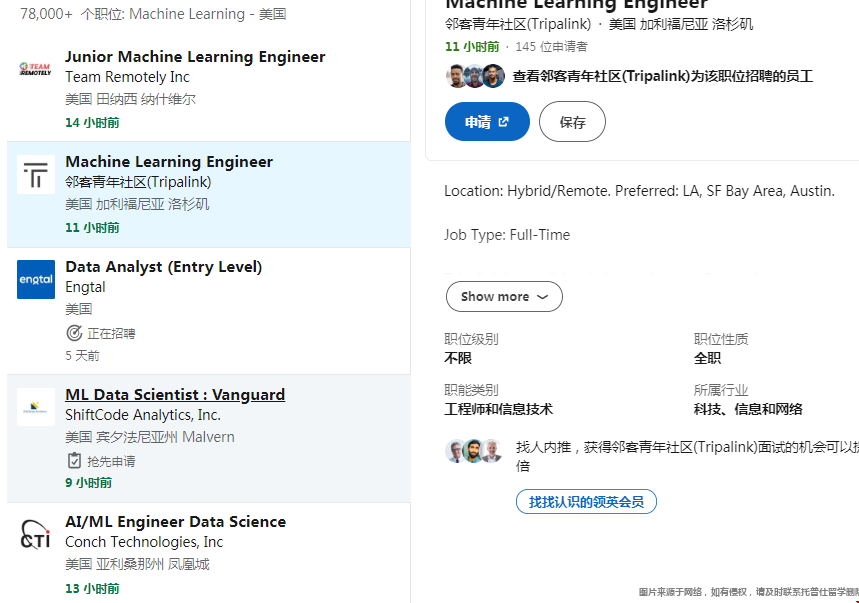Open the Tripalink company logo

coord(36,175)
